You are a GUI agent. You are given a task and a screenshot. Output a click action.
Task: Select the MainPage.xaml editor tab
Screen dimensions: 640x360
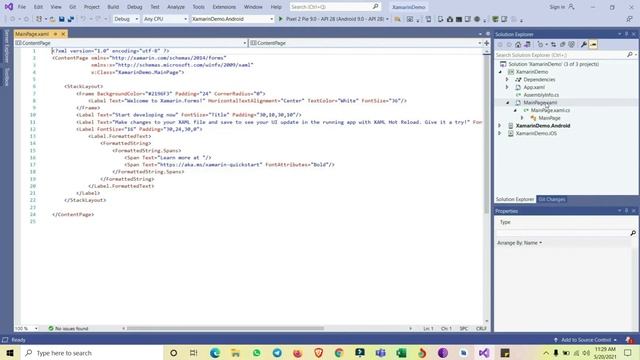tap(32, 34)
